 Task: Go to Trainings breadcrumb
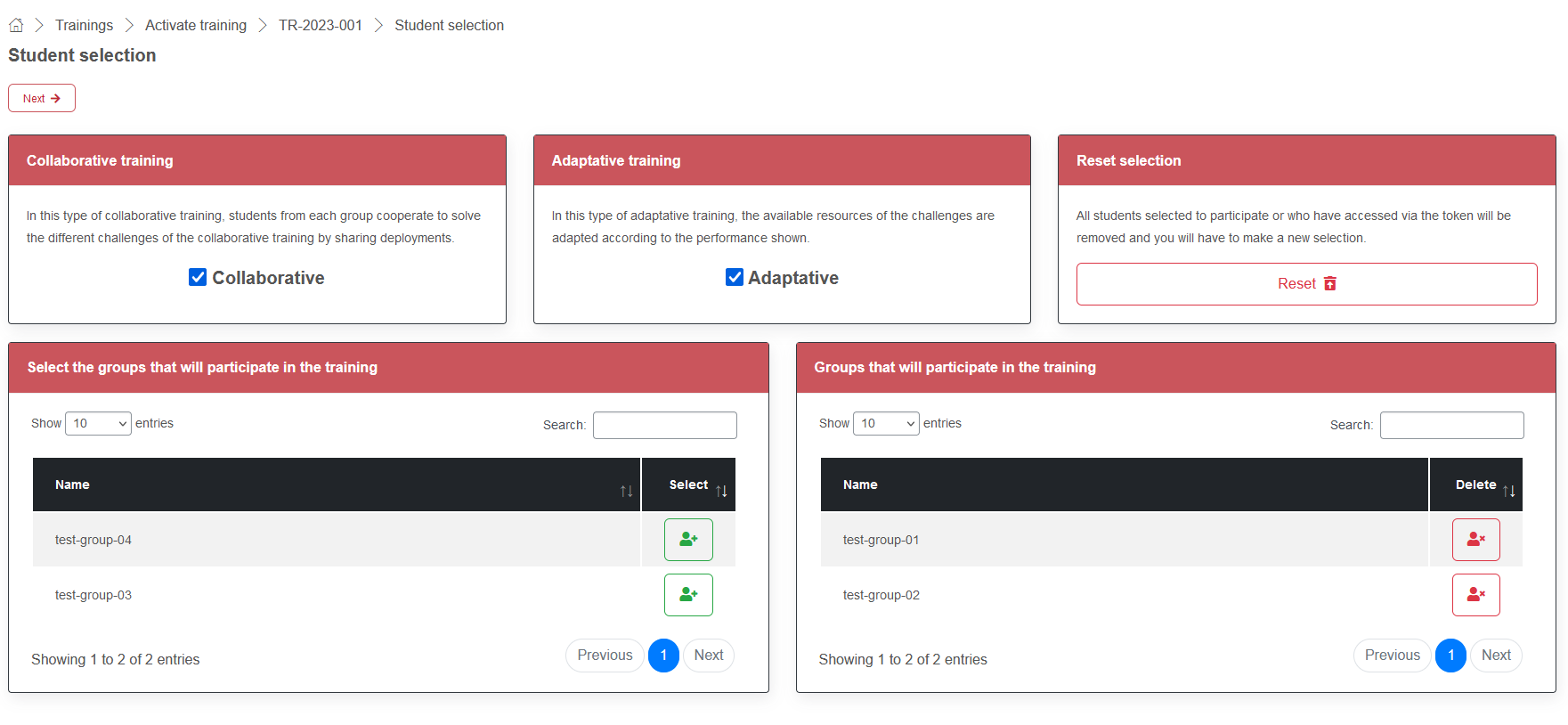(84, 25)
